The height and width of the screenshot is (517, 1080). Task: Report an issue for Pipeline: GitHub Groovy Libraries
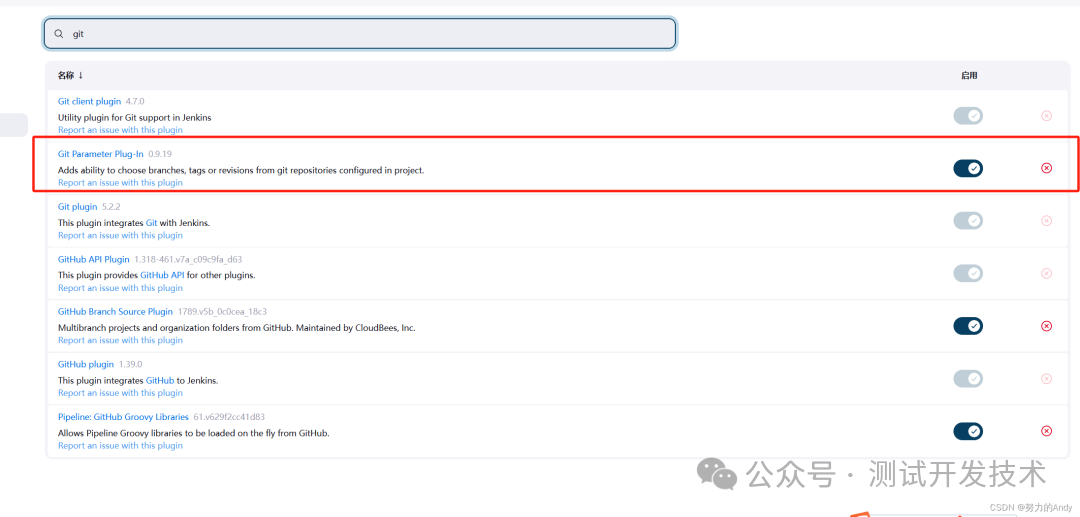tap(121, 445)
